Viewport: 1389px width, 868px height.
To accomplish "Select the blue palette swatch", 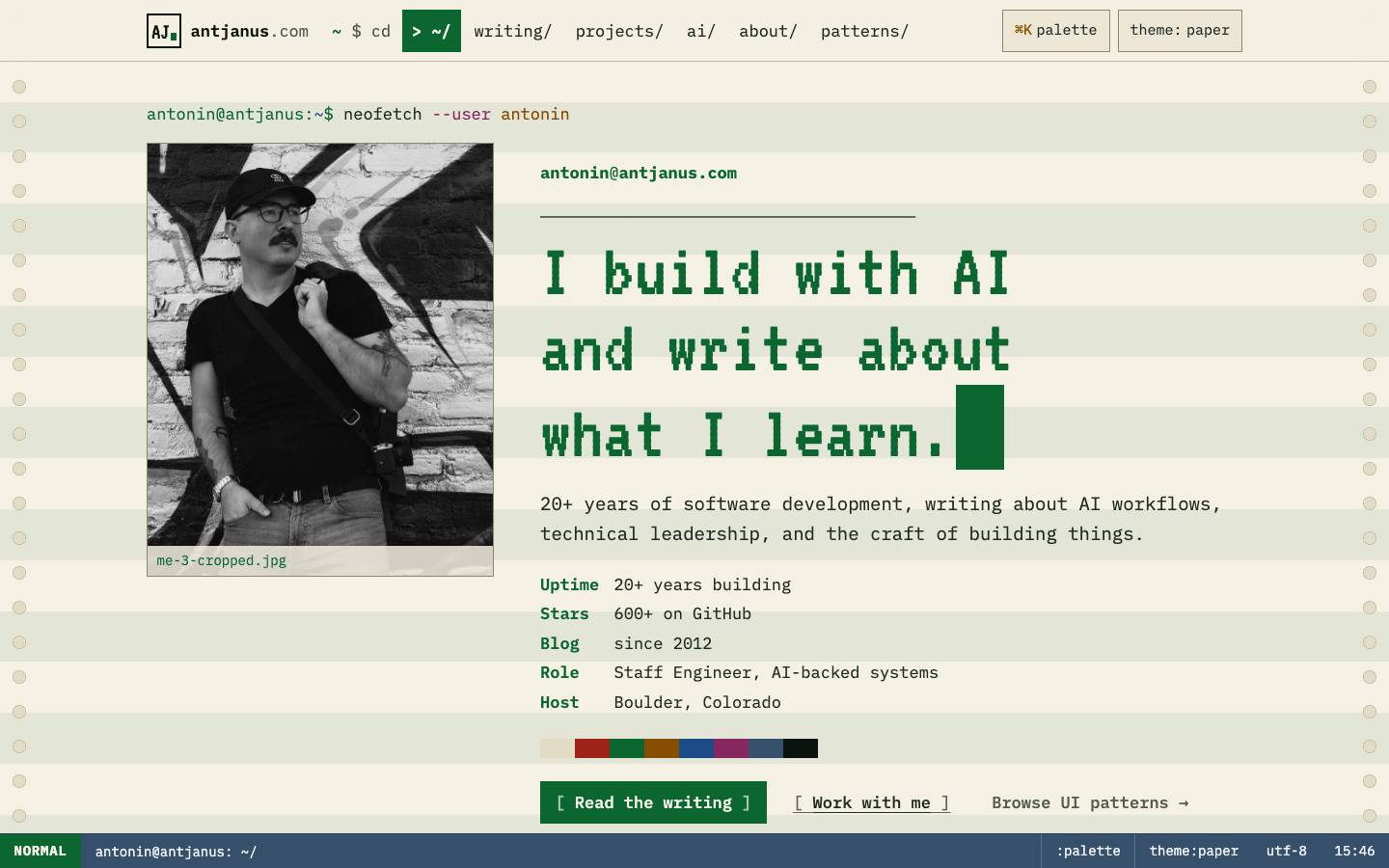I will [x=696, y=748].
